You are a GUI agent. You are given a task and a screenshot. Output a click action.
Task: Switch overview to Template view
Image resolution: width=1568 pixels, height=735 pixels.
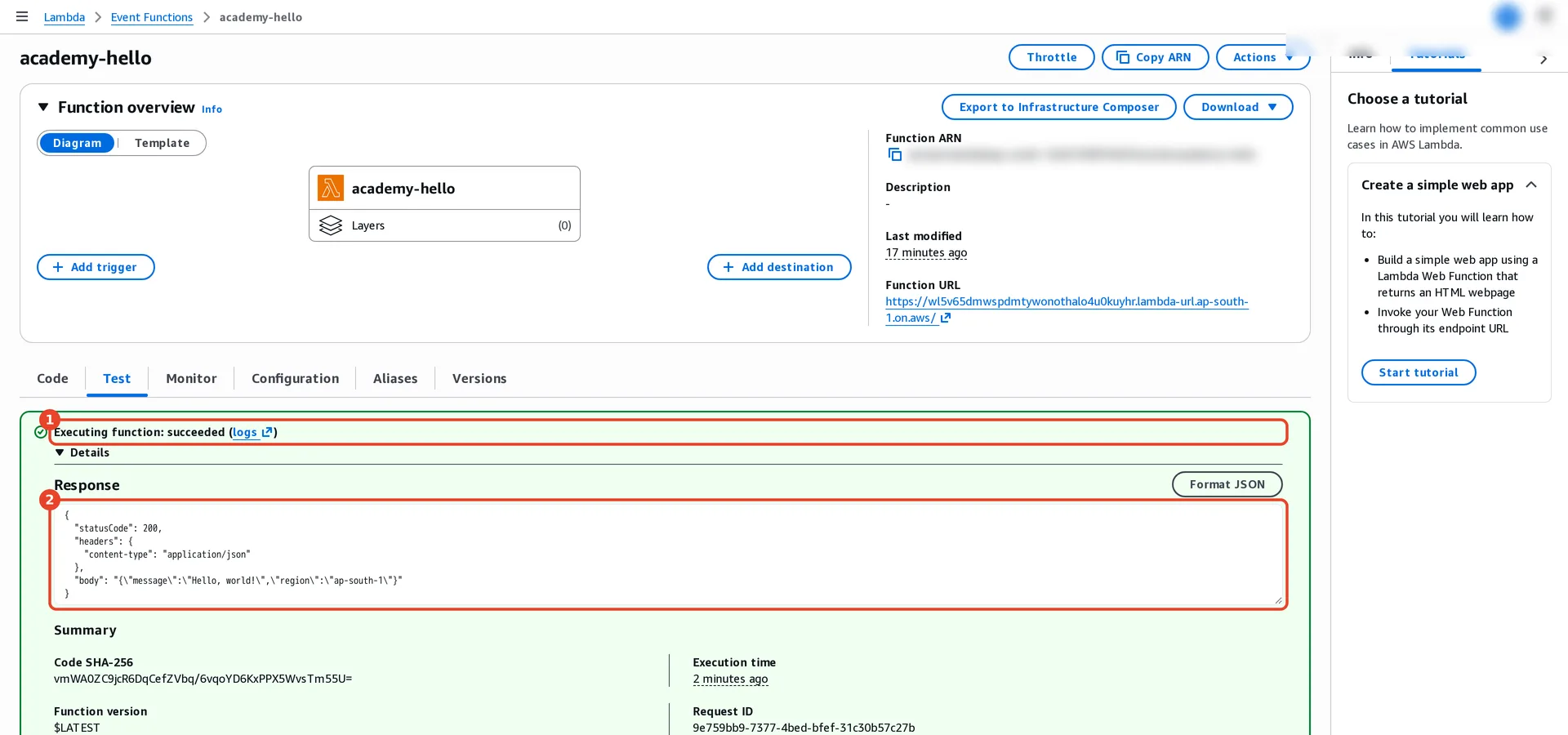pyautogui.click(x=162, y=143)
